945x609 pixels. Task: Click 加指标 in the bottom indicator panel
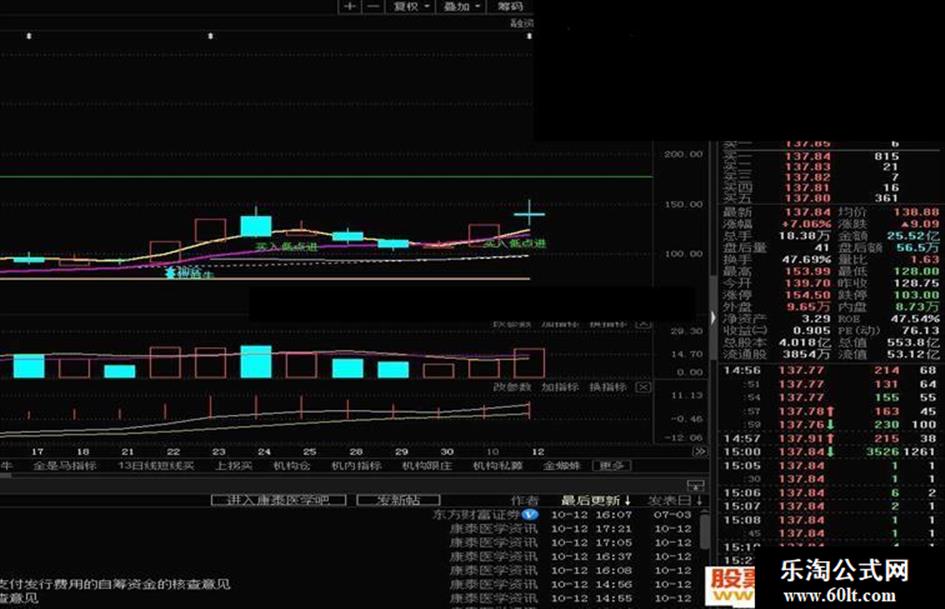point(559,387)
